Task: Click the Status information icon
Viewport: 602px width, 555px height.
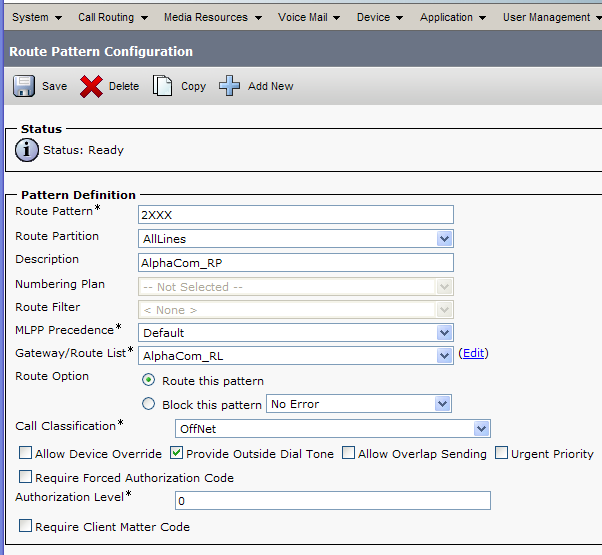Action: click(26, 151)
